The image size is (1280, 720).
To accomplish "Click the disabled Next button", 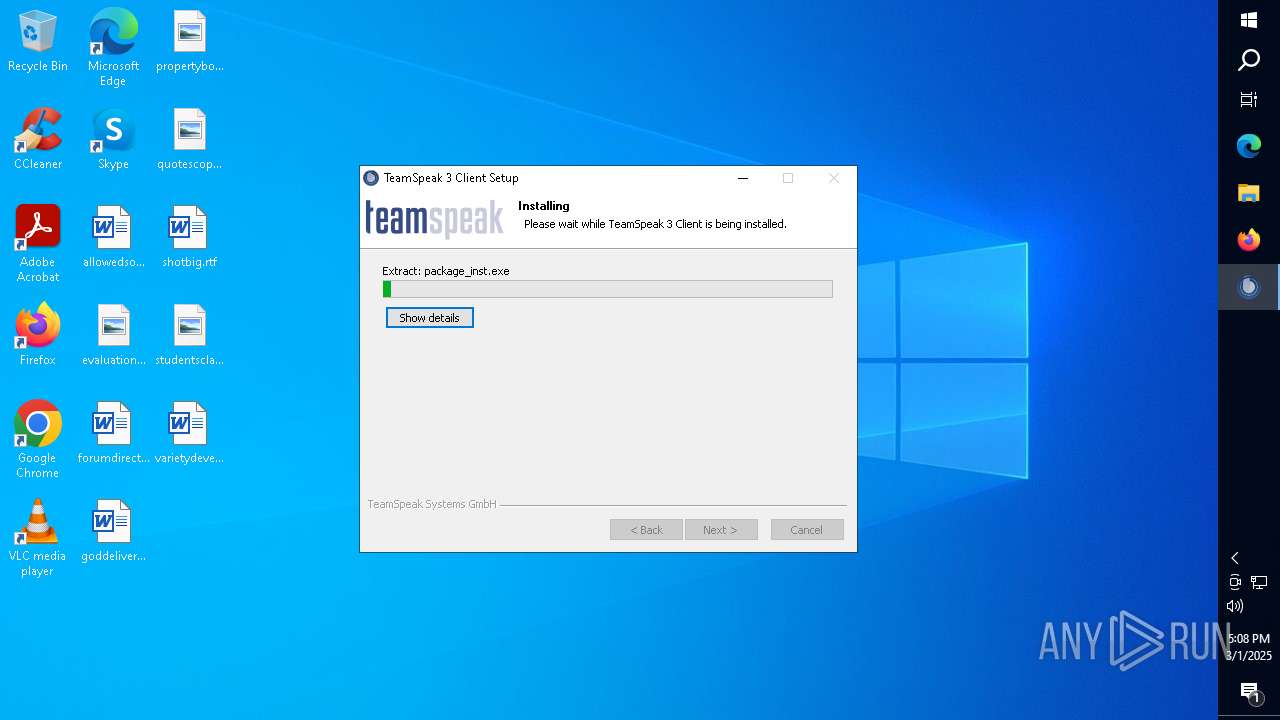I will [x=721, y=530].
